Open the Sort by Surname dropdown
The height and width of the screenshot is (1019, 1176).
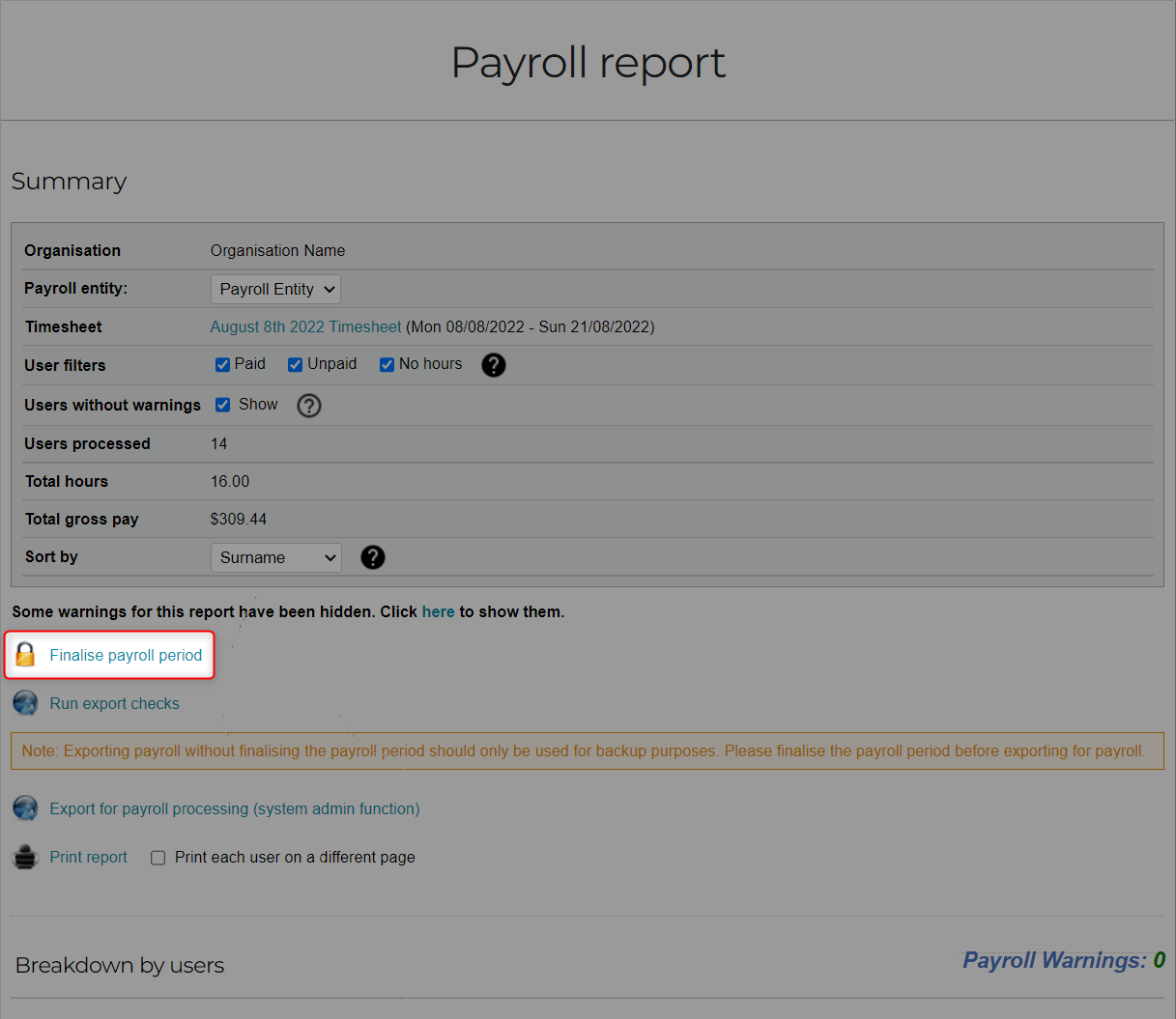click(275, 557)
